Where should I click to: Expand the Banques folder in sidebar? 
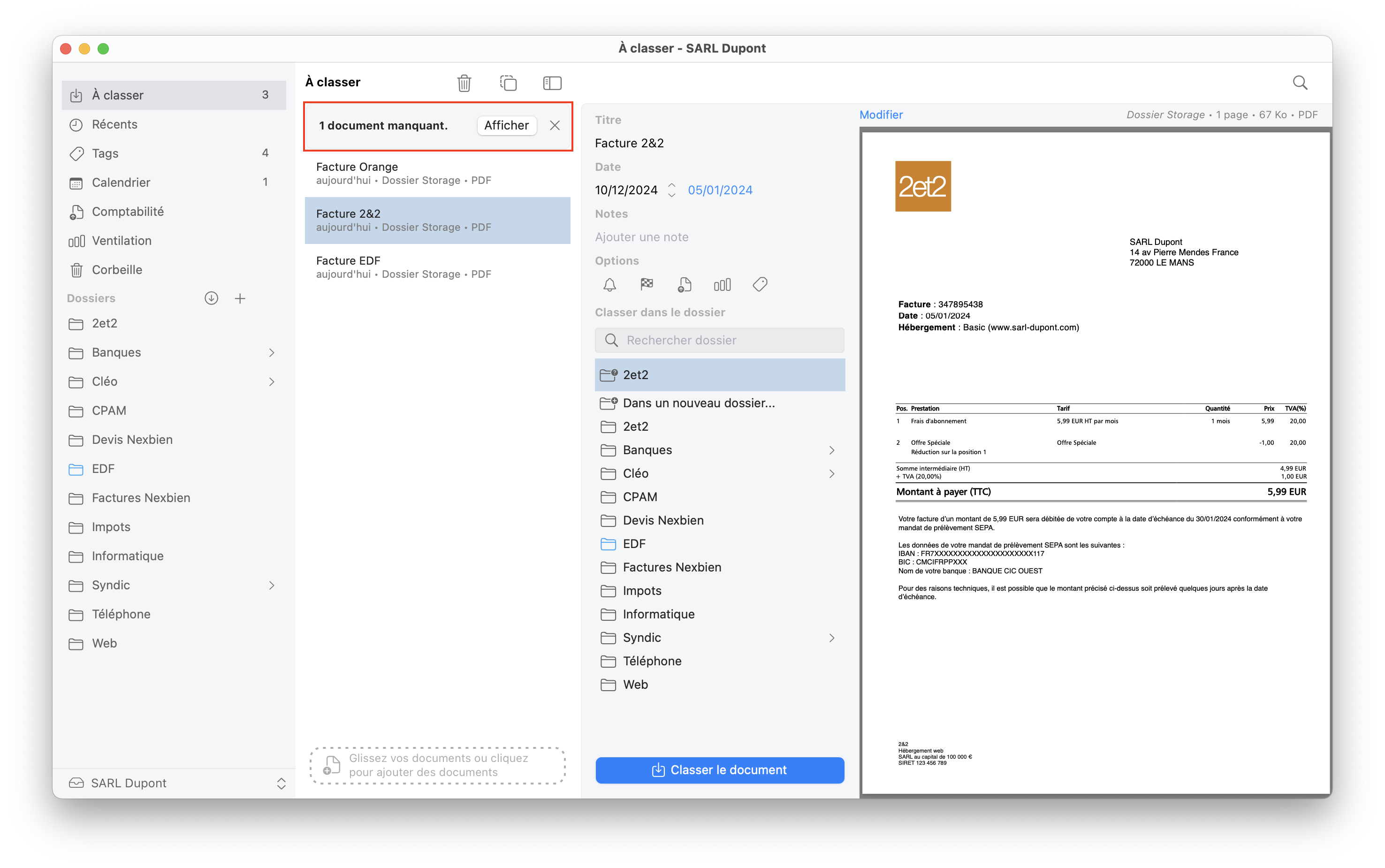[272, 352]
